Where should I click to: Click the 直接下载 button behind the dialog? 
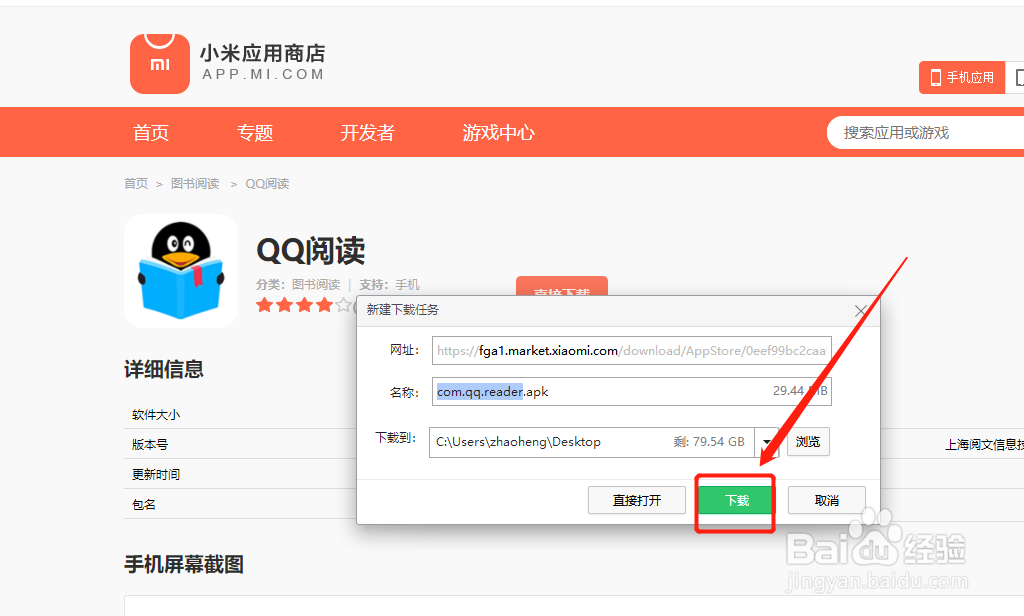(x=562, y=286)
